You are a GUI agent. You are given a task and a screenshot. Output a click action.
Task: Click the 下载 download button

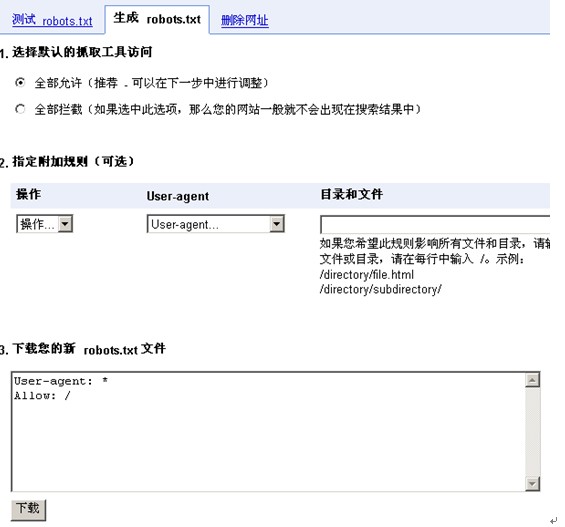28,509
